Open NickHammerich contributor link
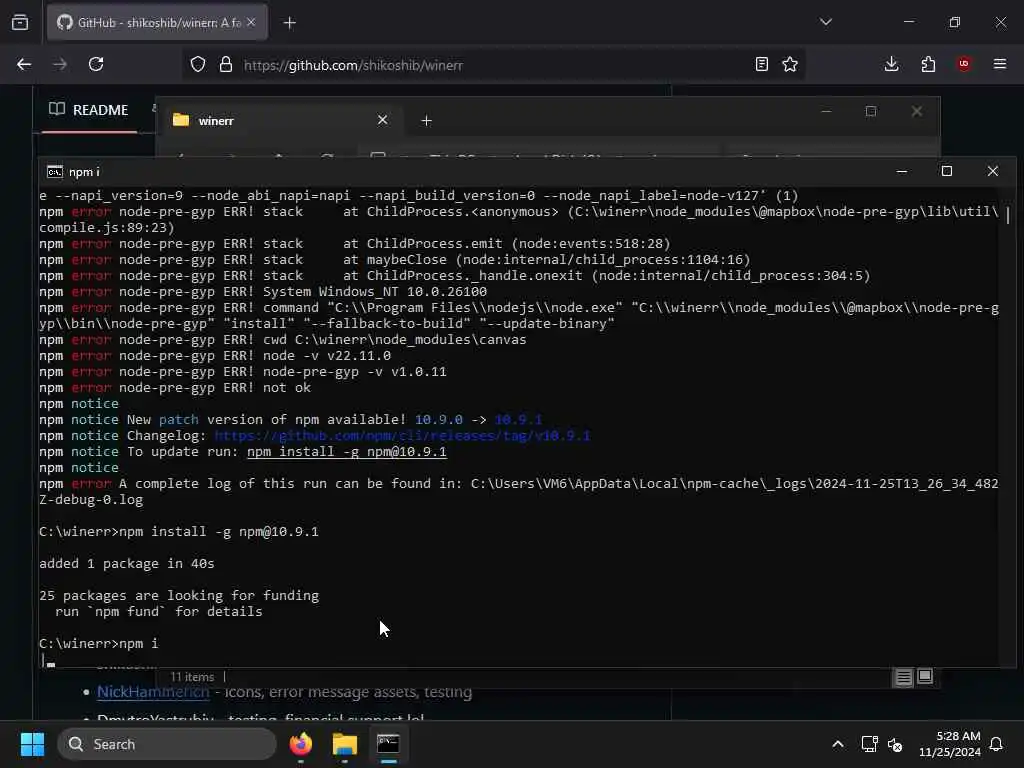Screen dimensions: 1024x768 [153, 692]
